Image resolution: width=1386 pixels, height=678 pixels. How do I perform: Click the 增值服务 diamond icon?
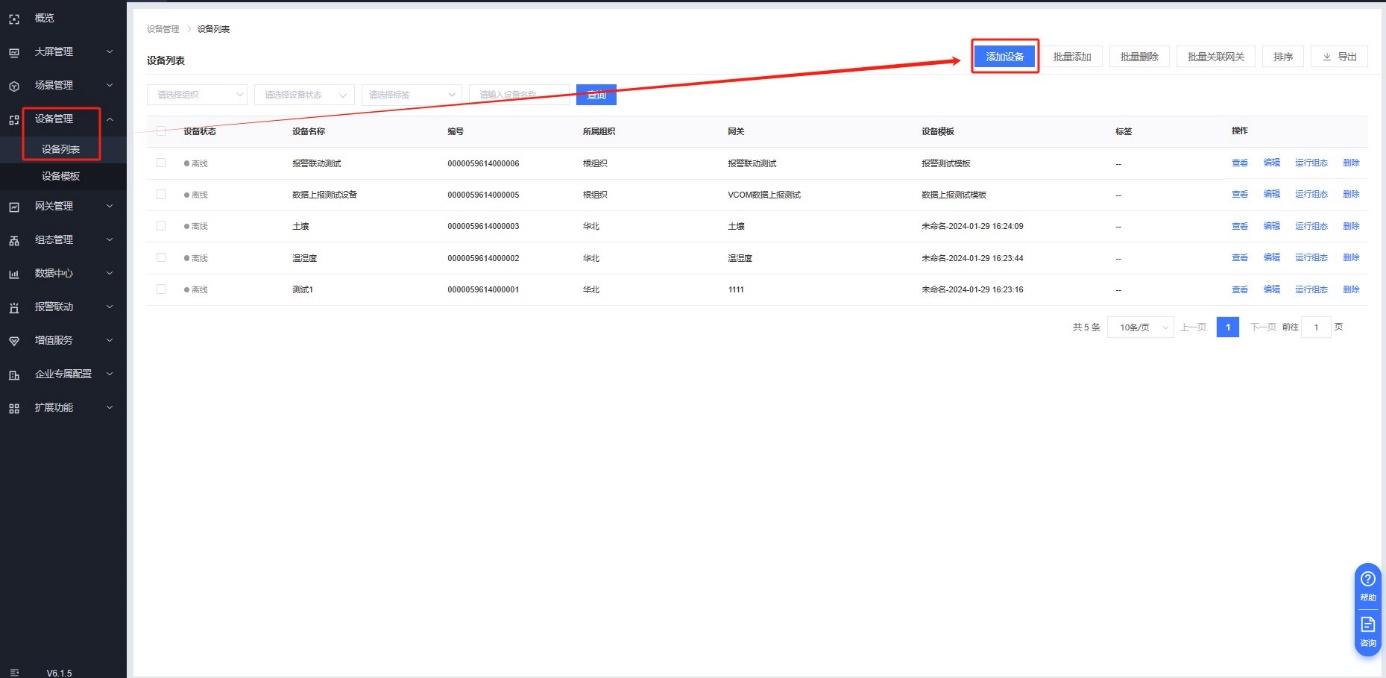14,341
